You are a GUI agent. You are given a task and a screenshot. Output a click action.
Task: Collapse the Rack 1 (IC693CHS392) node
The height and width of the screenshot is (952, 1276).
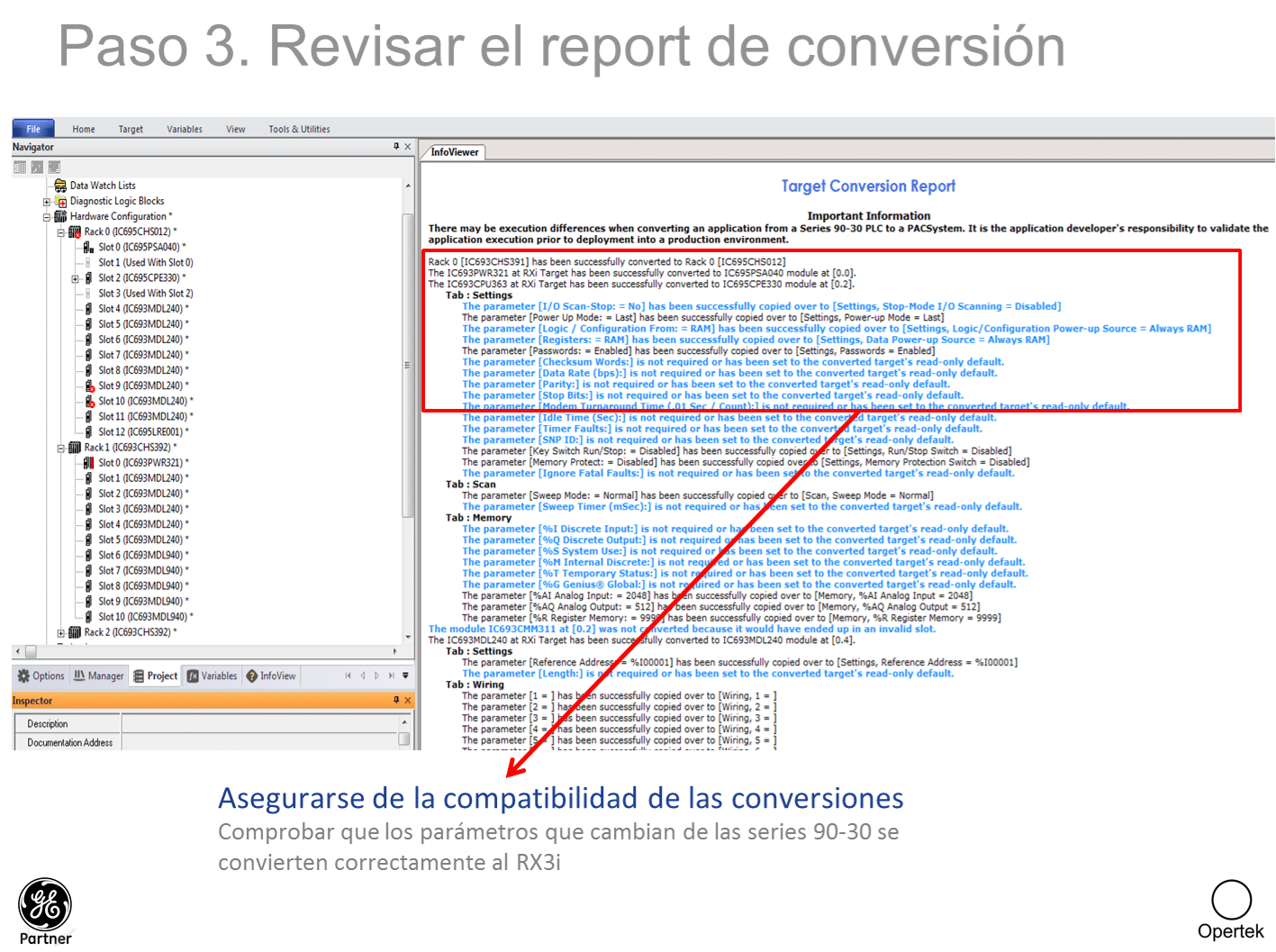coord(61,448)
